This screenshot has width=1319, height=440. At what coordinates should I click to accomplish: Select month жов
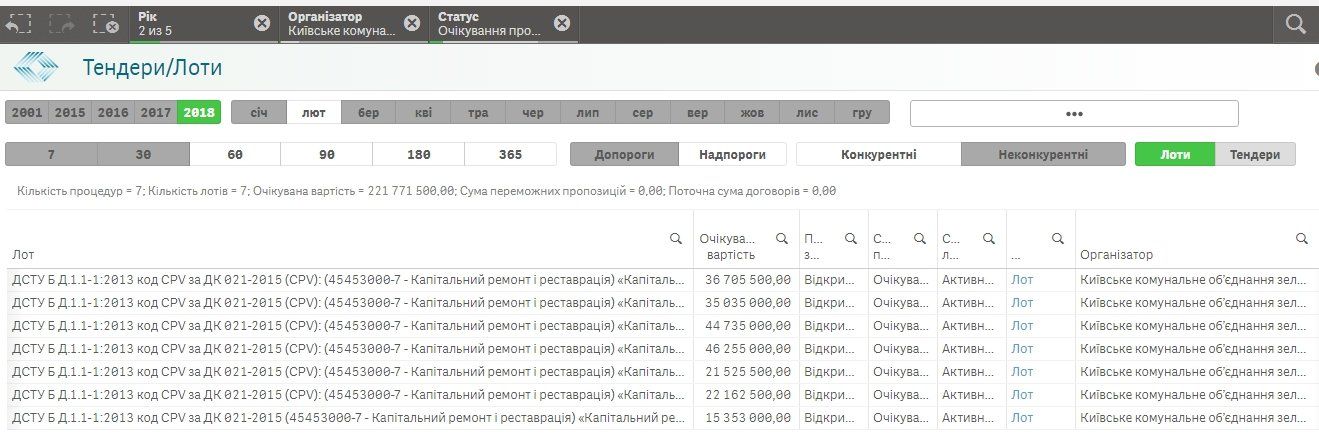pyautogui.click(x=752, y=113)
